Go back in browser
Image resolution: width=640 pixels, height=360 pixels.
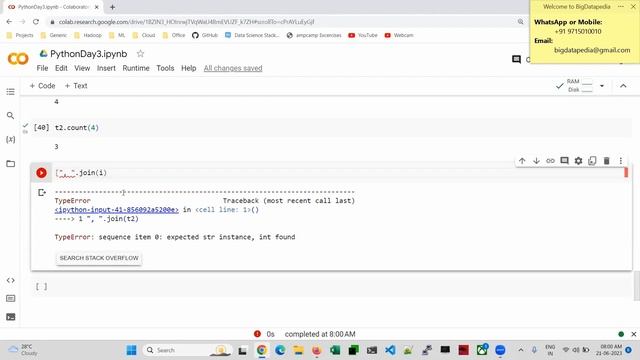[9, 22]
